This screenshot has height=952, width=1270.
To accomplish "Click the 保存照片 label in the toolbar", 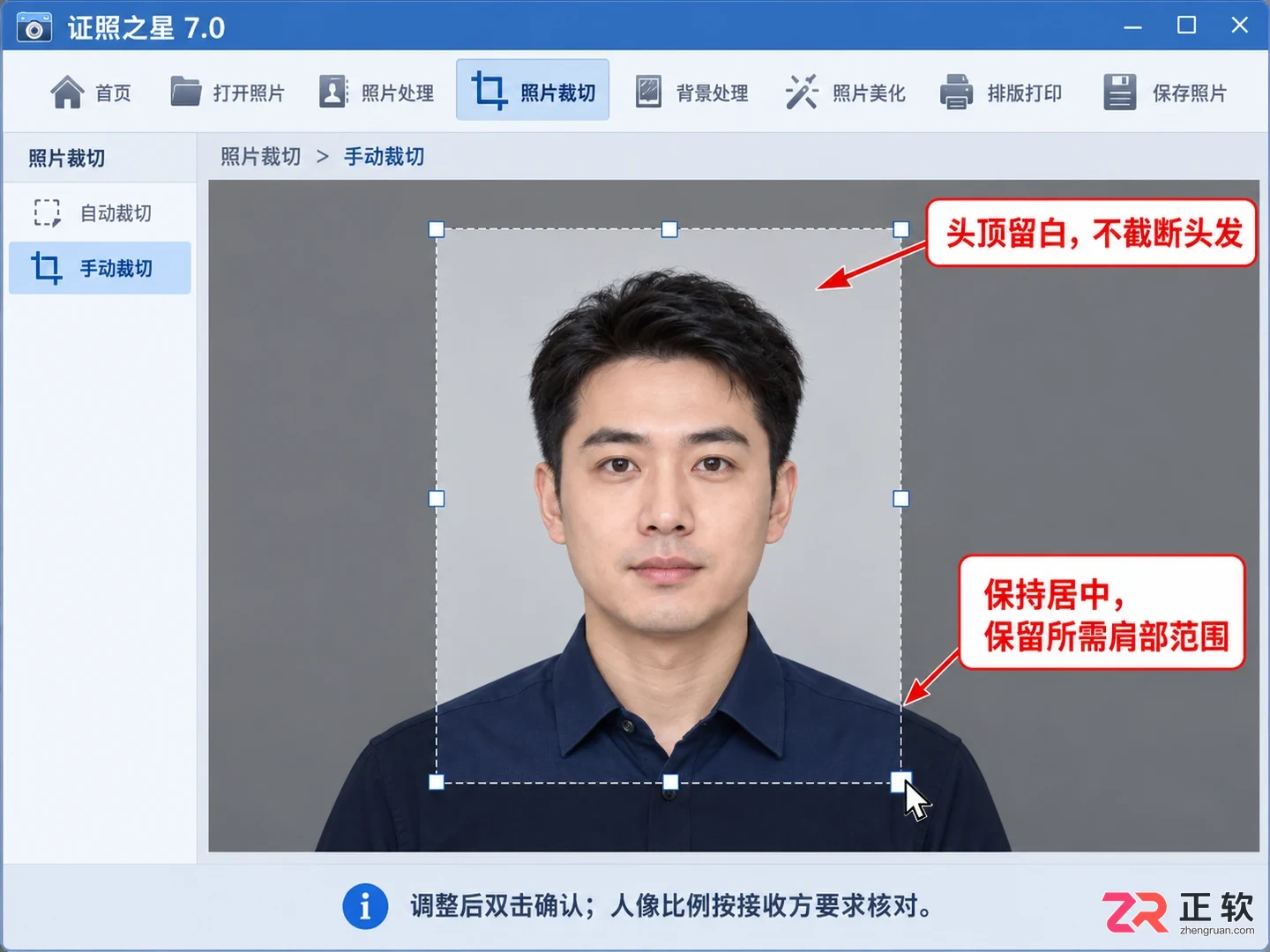I will click(1190, 93).
